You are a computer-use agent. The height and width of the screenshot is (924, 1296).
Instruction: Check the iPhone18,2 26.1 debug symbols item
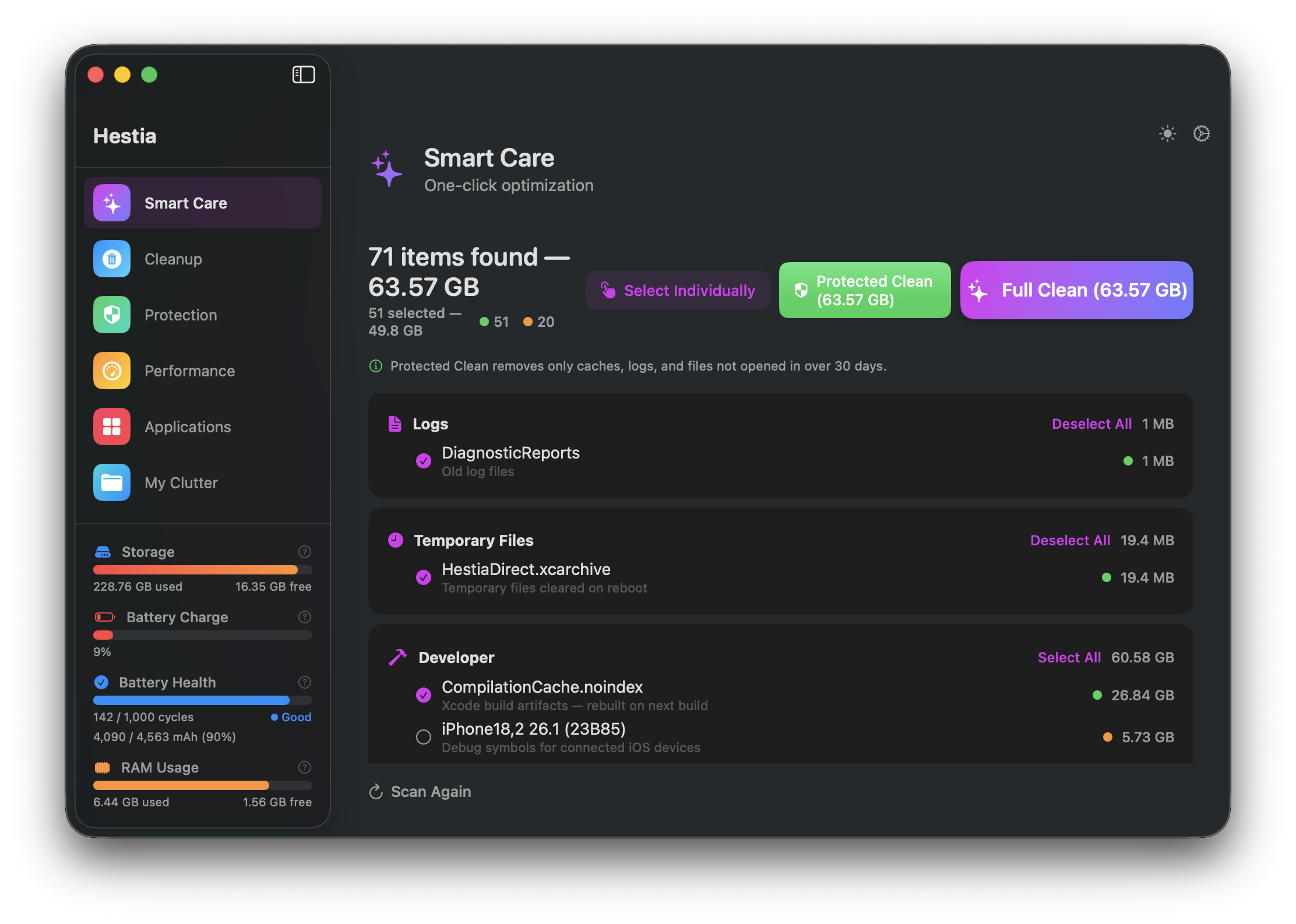click(x=424, y=737)
